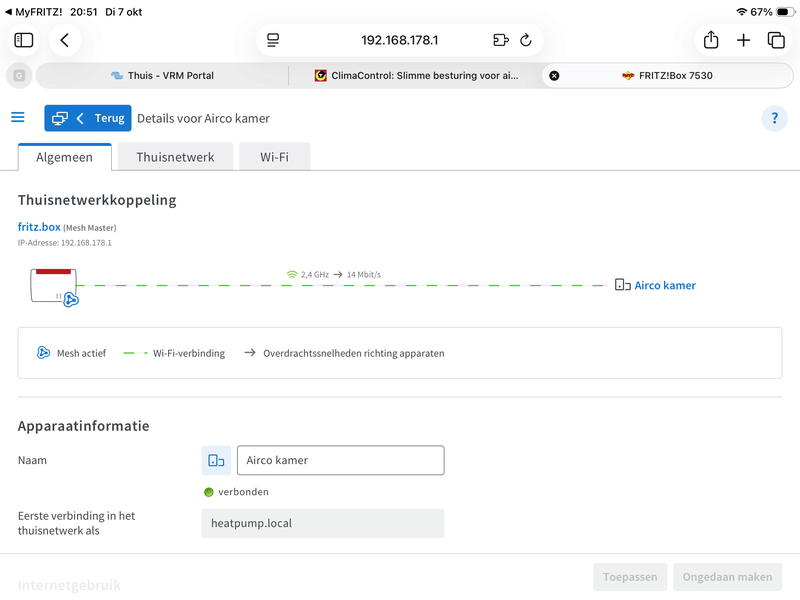Click the Terug back button
Image resolution: width=800 pixels, height=600 pixels.
coord(88,118)
